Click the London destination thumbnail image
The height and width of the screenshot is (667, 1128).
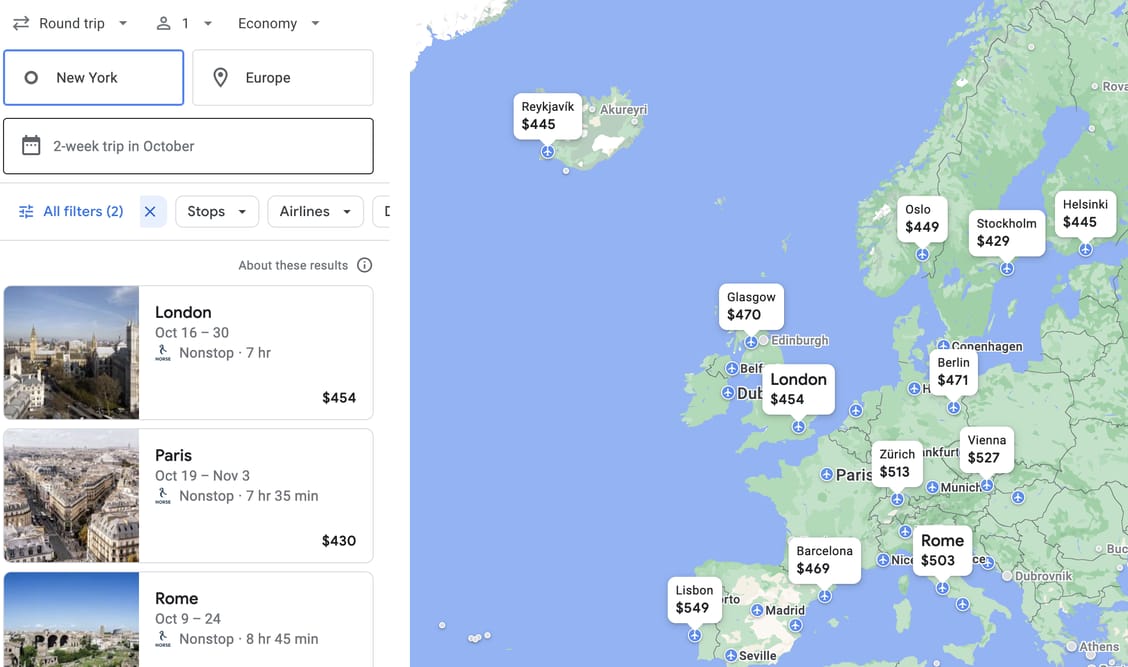[71, 352]
